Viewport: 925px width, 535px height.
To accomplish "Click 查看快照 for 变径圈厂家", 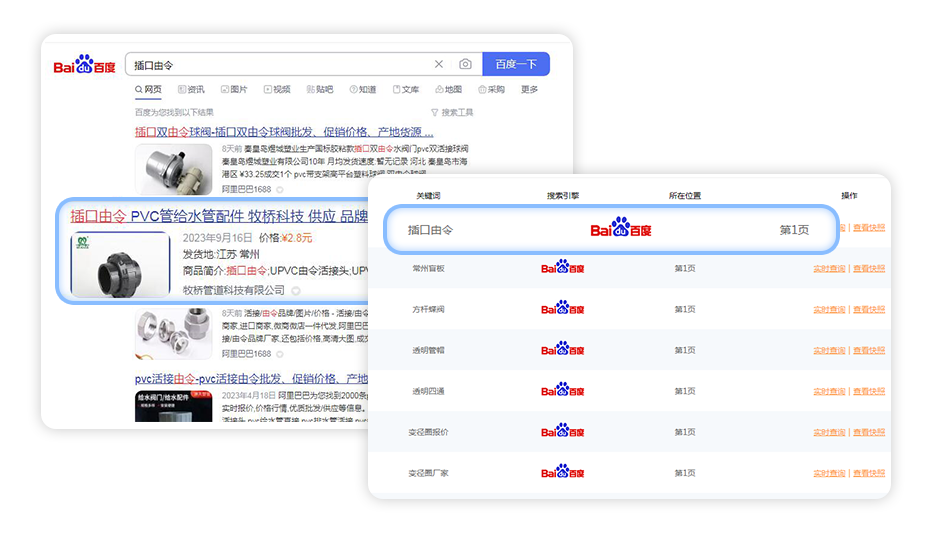I will pos(869,473).
